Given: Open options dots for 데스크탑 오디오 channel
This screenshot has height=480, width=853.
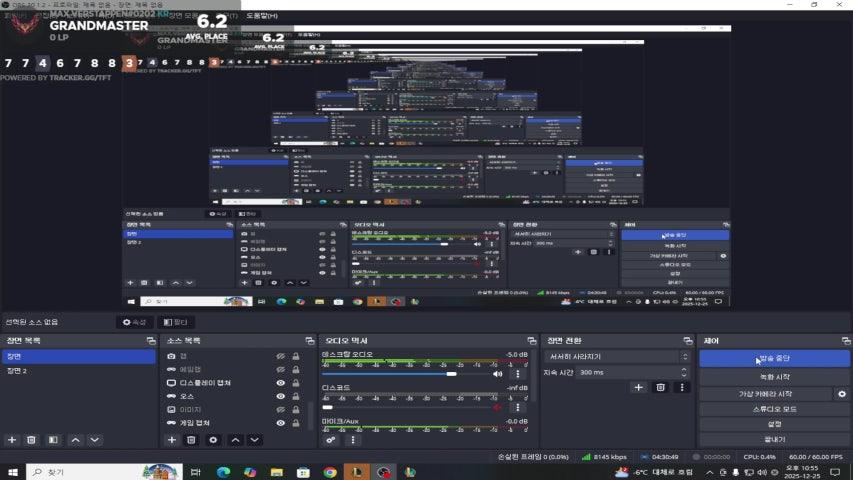Looking at the screenshot, I should (x=517, y=374).
